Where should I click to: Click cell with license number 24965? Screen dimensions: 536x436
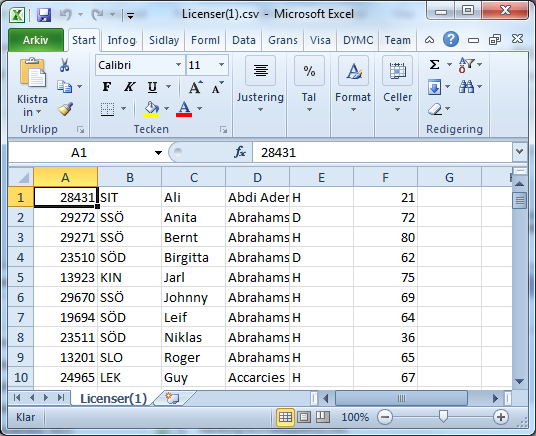click(66, 378)
